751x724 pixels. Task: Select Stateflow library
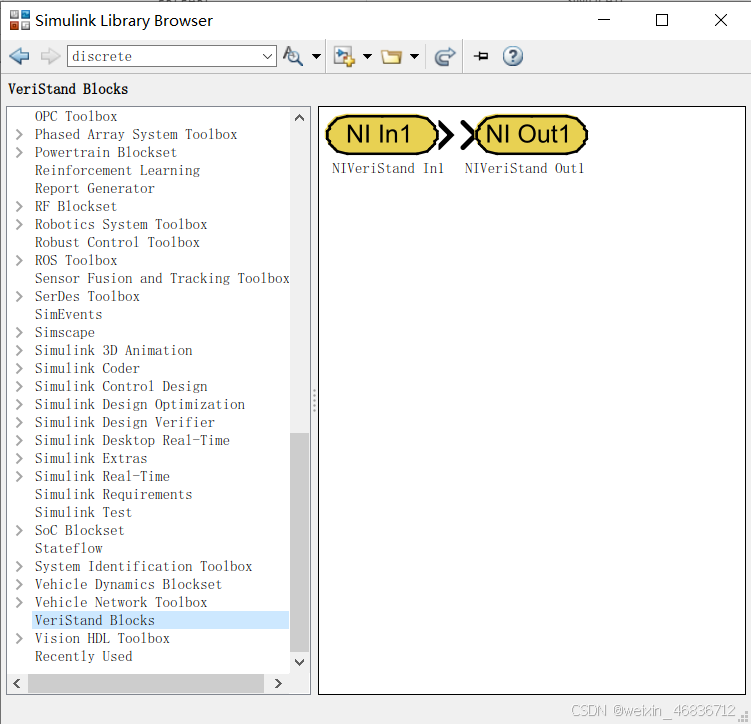68,549
